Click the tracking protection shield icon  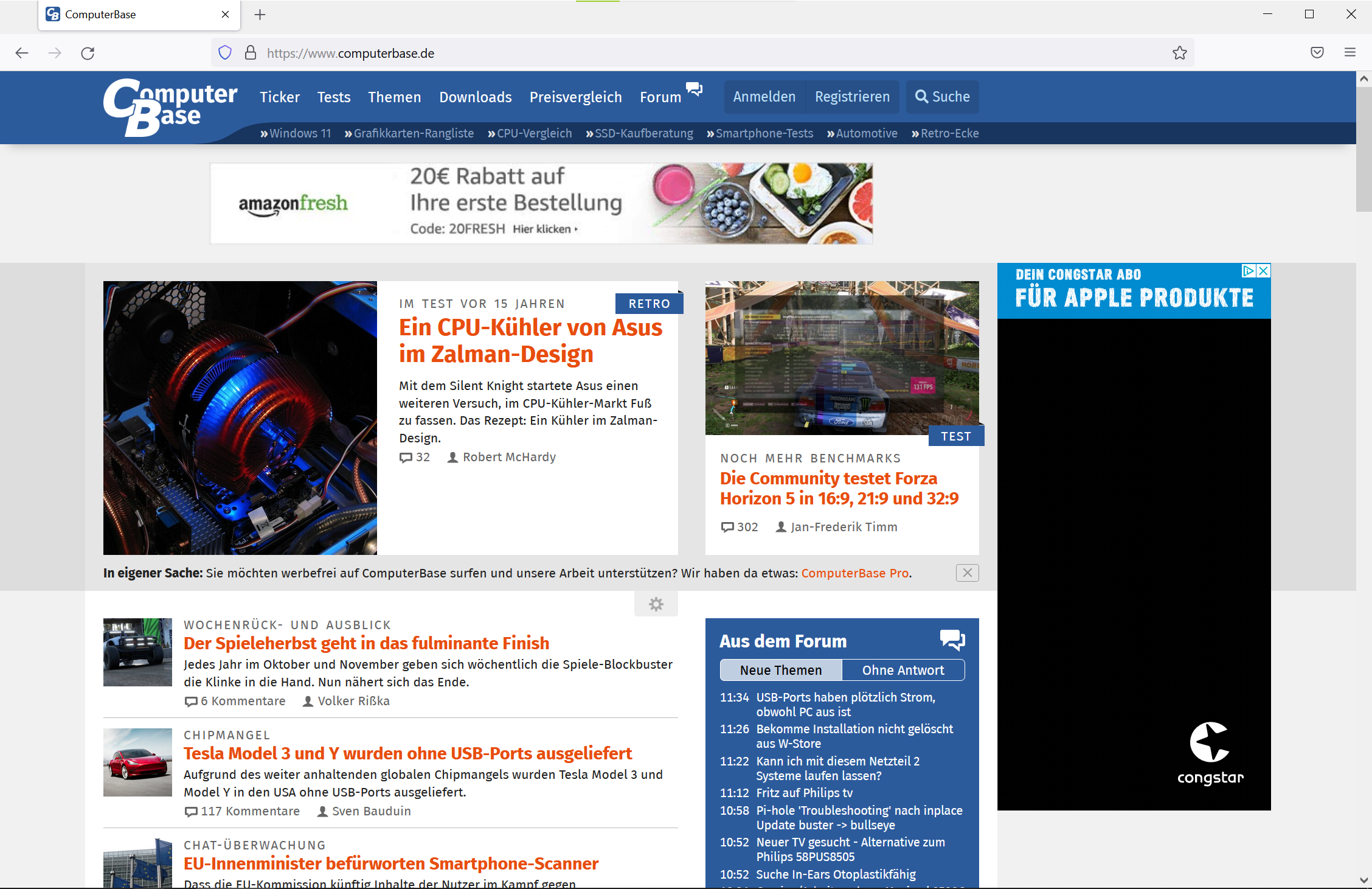tap(225, 53)
